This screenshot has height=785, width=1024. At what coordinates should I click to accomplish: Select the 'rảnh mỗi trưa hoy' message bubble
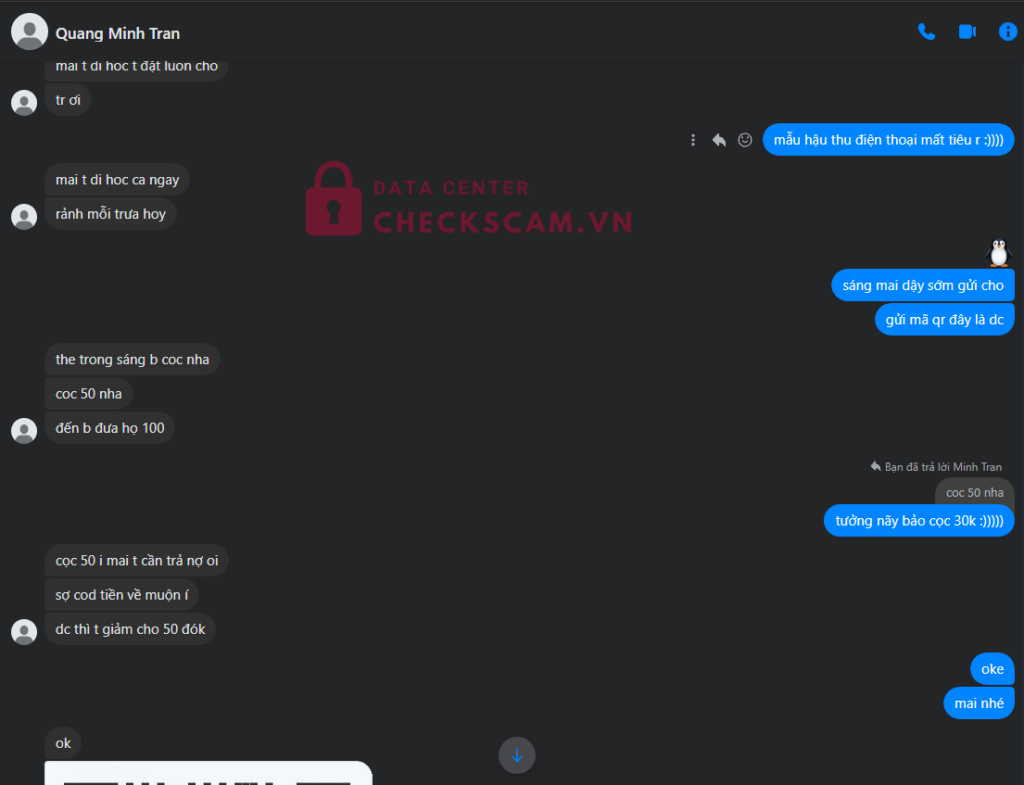click(110, 214)
